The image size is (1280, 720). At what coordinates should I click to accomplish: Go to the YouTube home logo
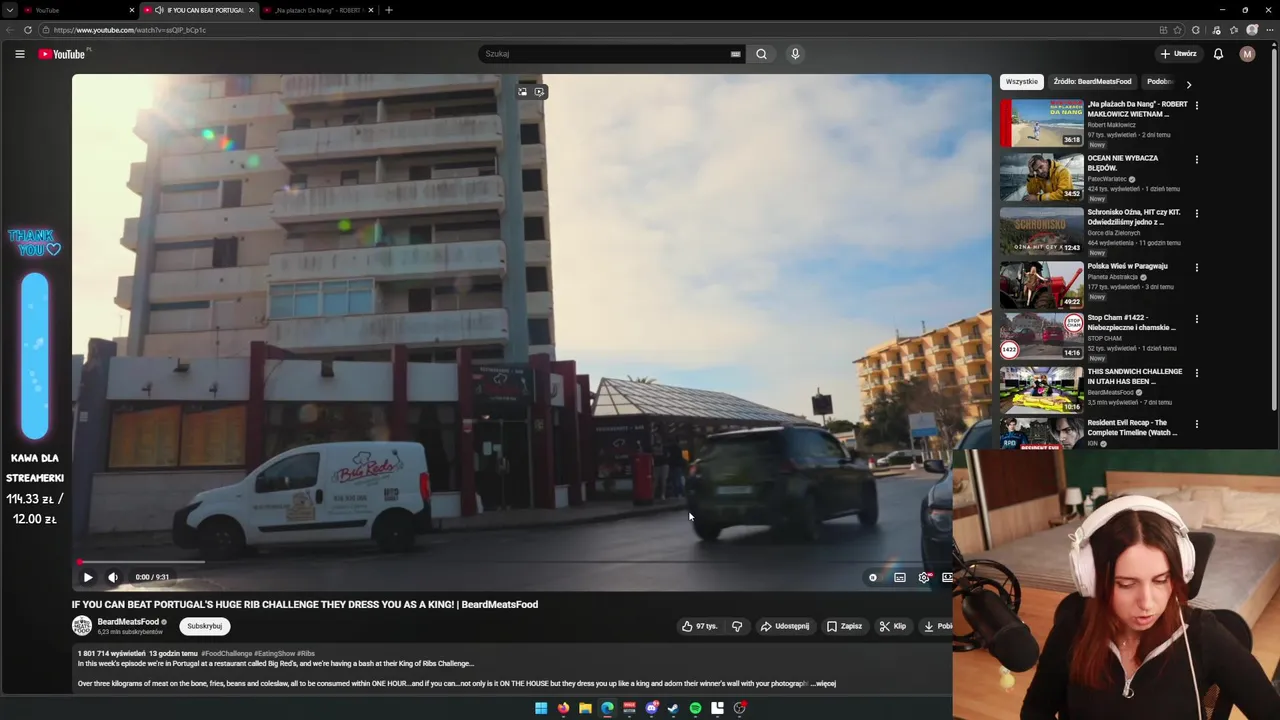tap(62, 54)
